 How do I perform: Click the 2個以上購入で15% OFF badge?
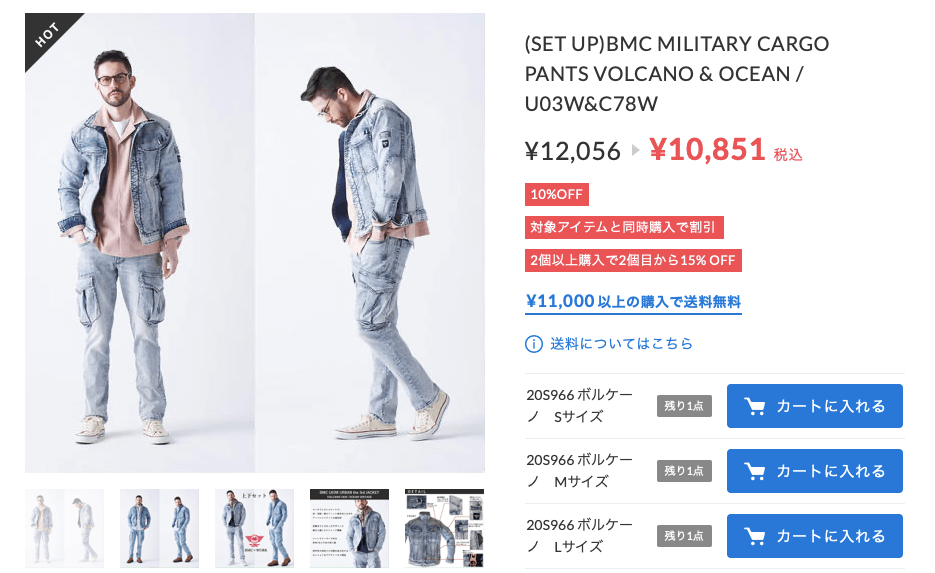[633, 261]
